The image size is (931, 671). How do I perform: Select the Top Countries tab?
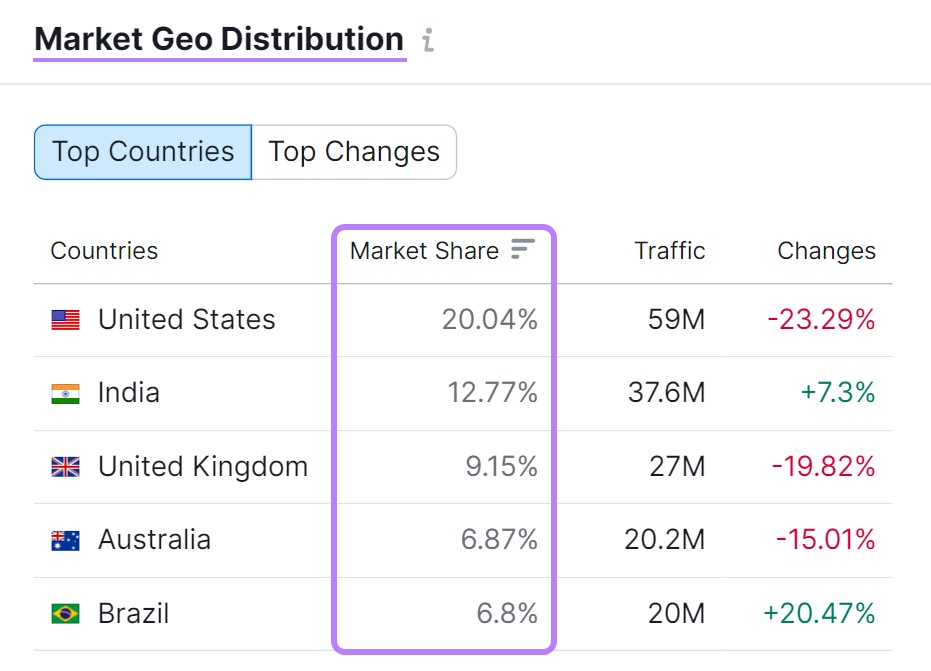[141, 152]
